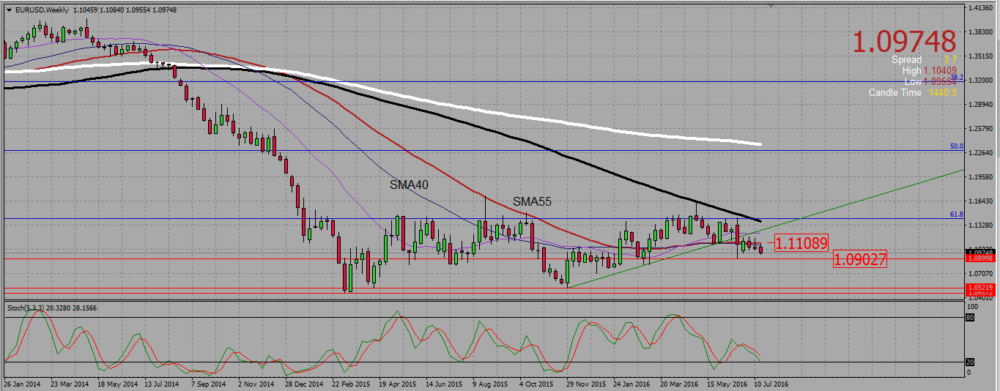The image size is (1000, 391).
Task: Select the red 1.11089 price label box
Action: 801,242
